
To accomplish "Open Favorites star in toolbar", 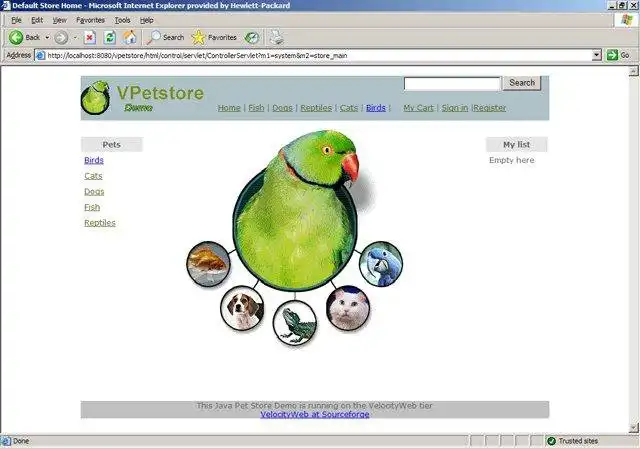I will [198, 38].
